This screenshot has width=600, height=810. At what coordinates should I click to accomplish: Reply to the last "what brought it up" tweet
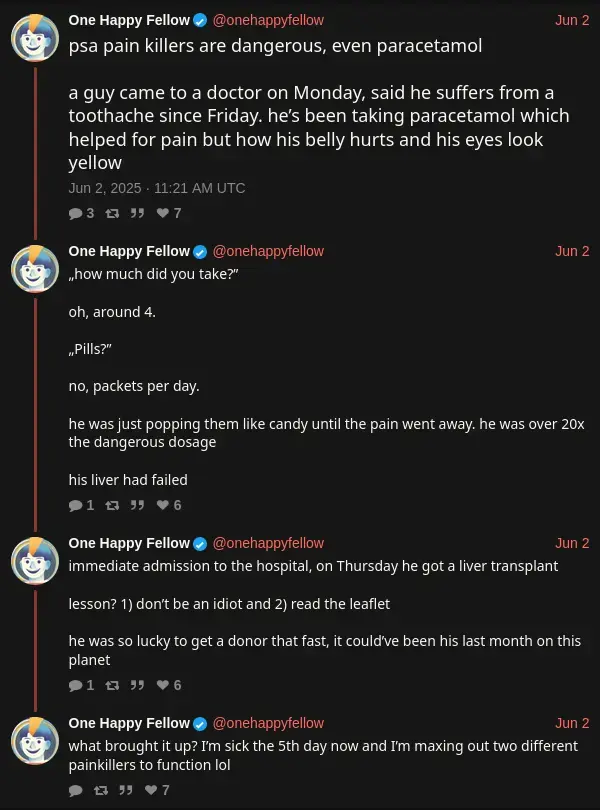coord(76,790)
